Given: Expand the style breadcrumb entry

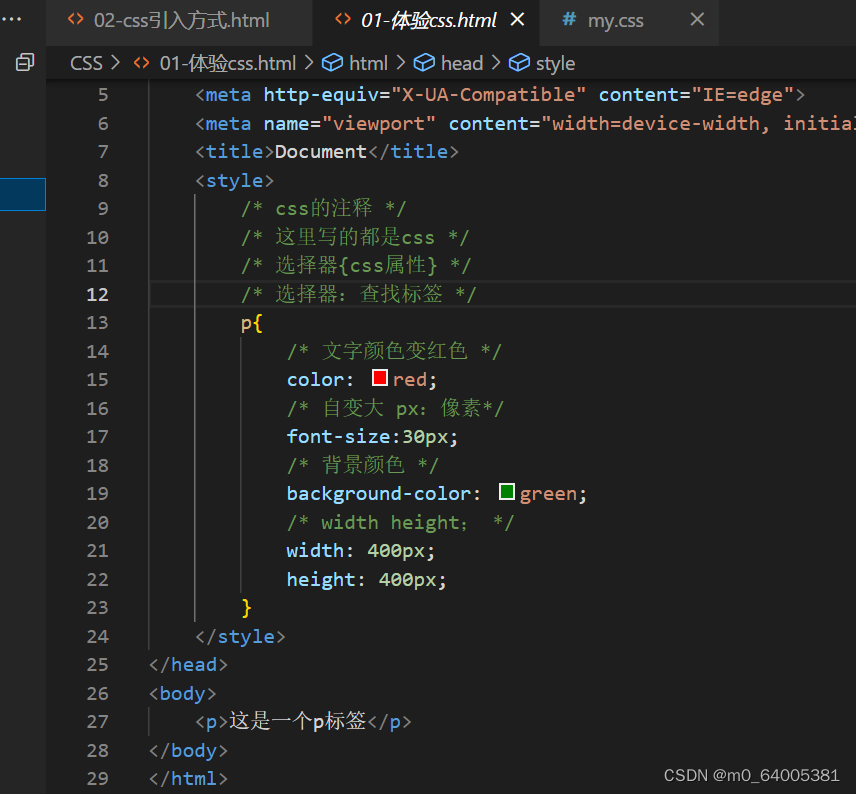Looking at the screenshot, I should pos(555,62).
